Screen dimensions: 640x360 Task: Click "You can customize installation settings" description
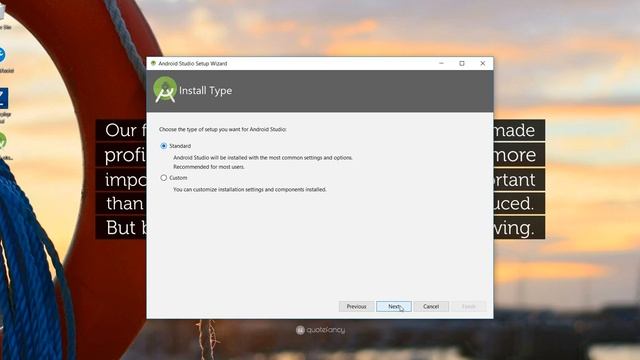click(x=250, y=189)
